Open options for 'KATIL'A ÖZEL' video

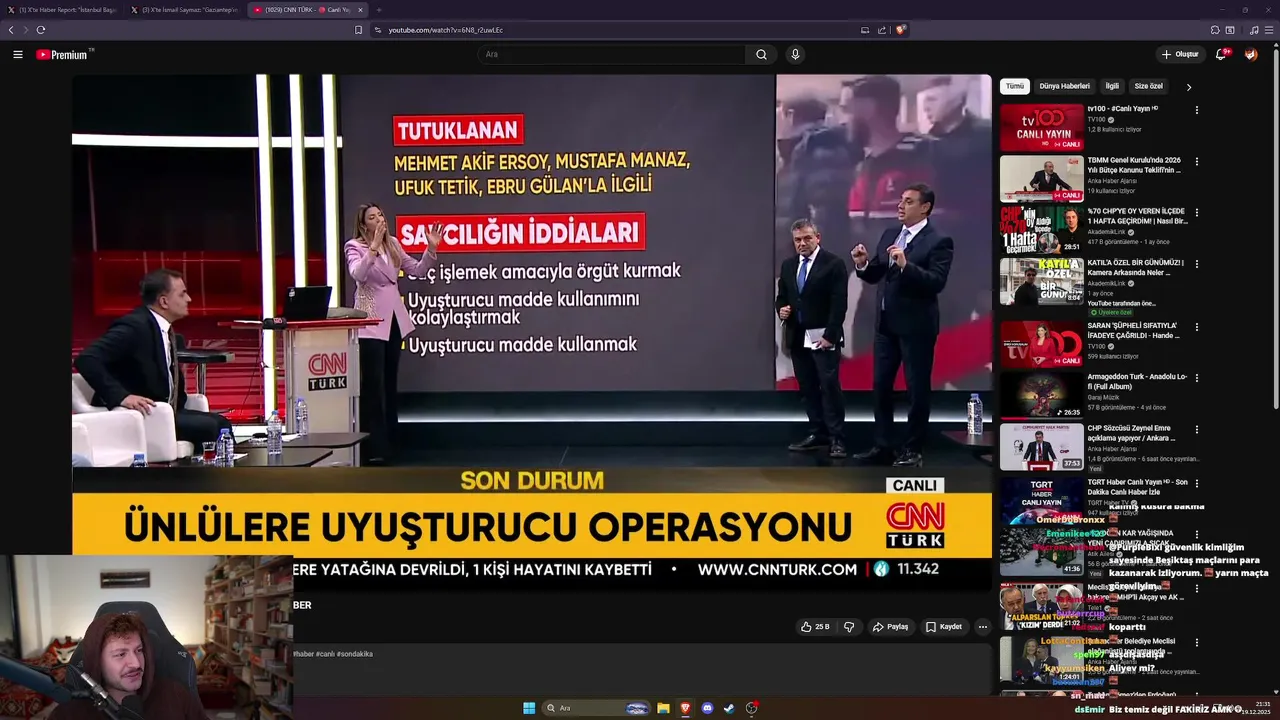tap(1196, 264)
